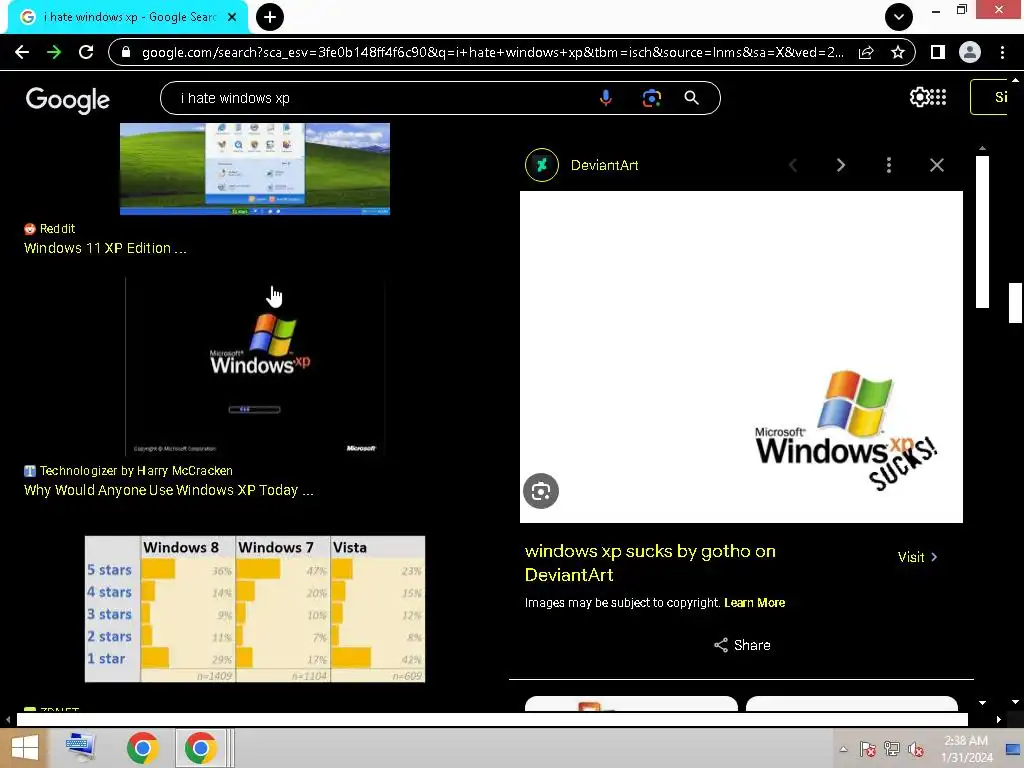Show hidden tray icons arrow
This screenshot has width=1024, height=768.
(843, 749)
